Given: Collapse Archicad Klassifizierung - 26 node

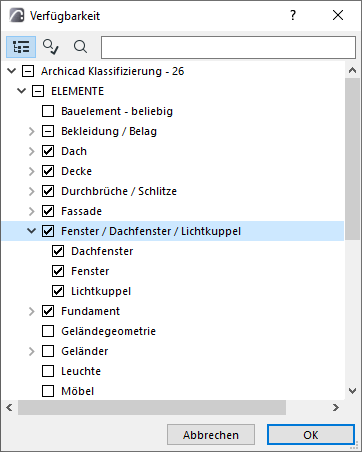Looking at the screenshot, I should coord(12,71).
